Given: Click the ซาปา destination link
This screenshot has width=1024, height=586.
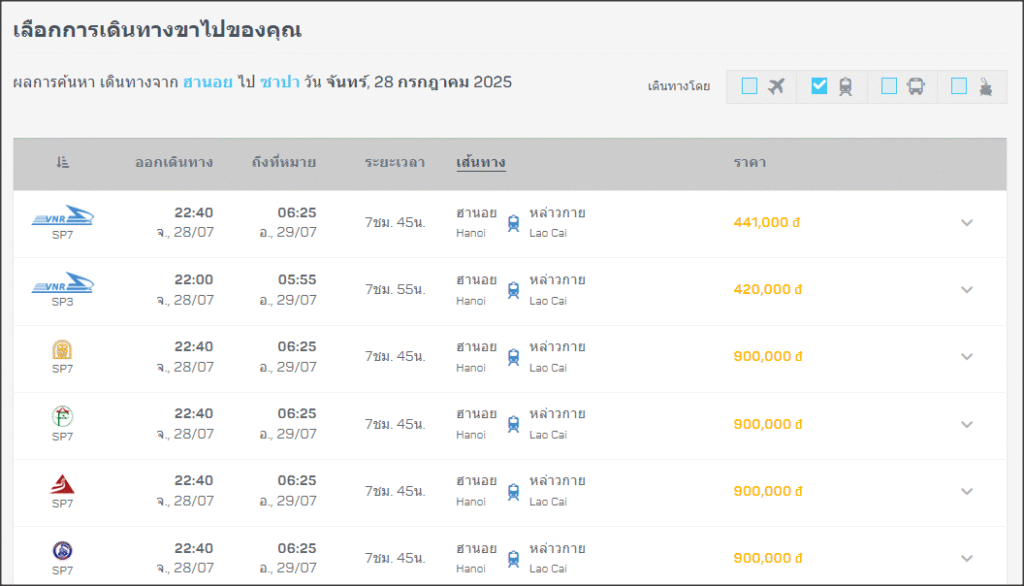Looking at the screenshot, I should tap(282, 82).
